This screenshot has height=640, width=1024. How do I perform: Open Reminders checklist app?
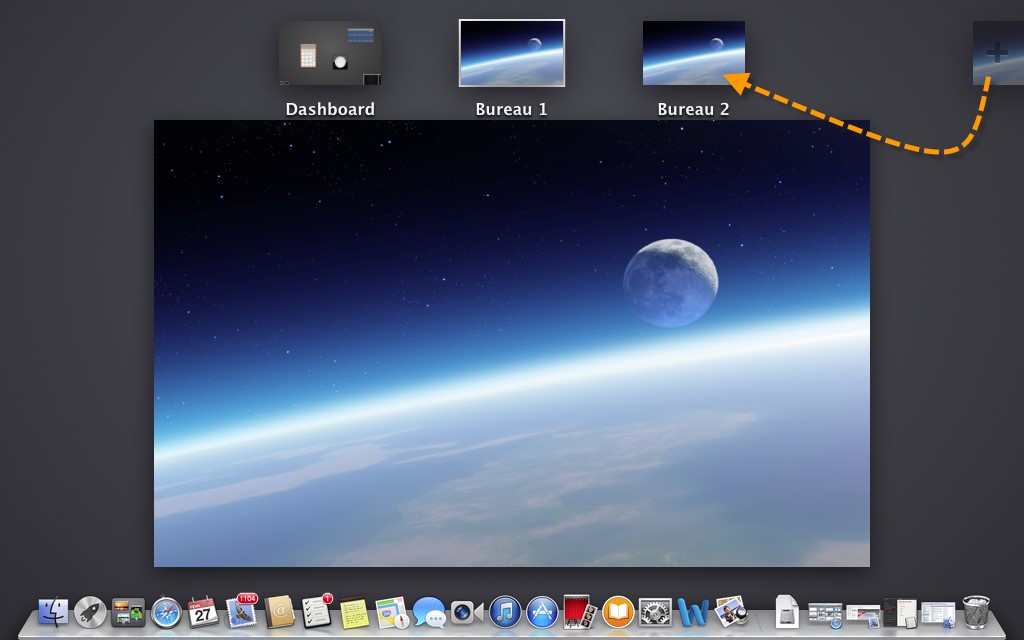316,611
